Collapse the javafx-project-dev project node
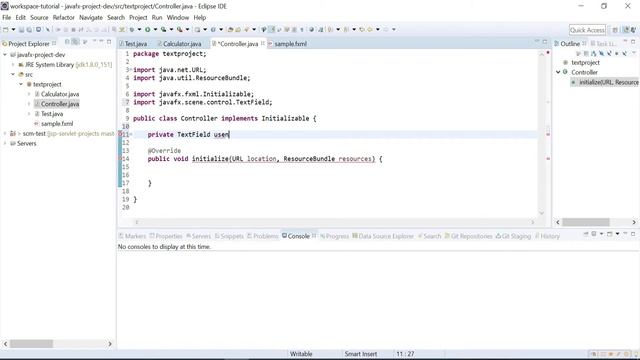This screenshot has height=360, width=640. (x=5, y=55)
